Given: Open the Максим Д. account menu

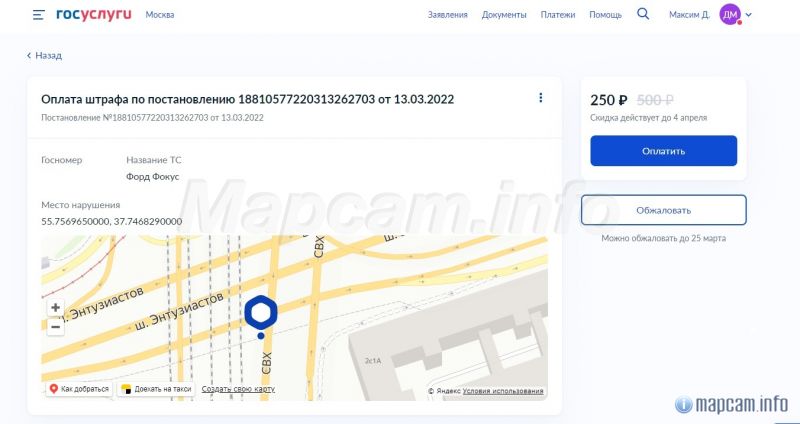Looking at the screenshot, I should tap(690, 15).
